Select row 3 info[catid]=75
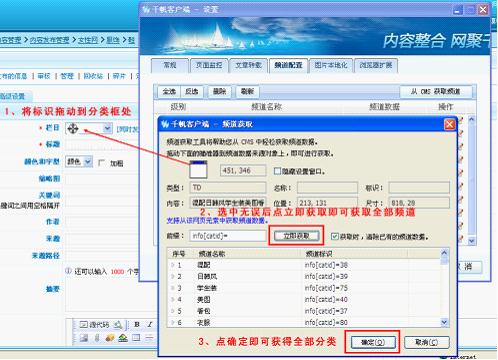The width and height of the screenshot is (498, 360). pyautogui.click(x=304, y=288)
